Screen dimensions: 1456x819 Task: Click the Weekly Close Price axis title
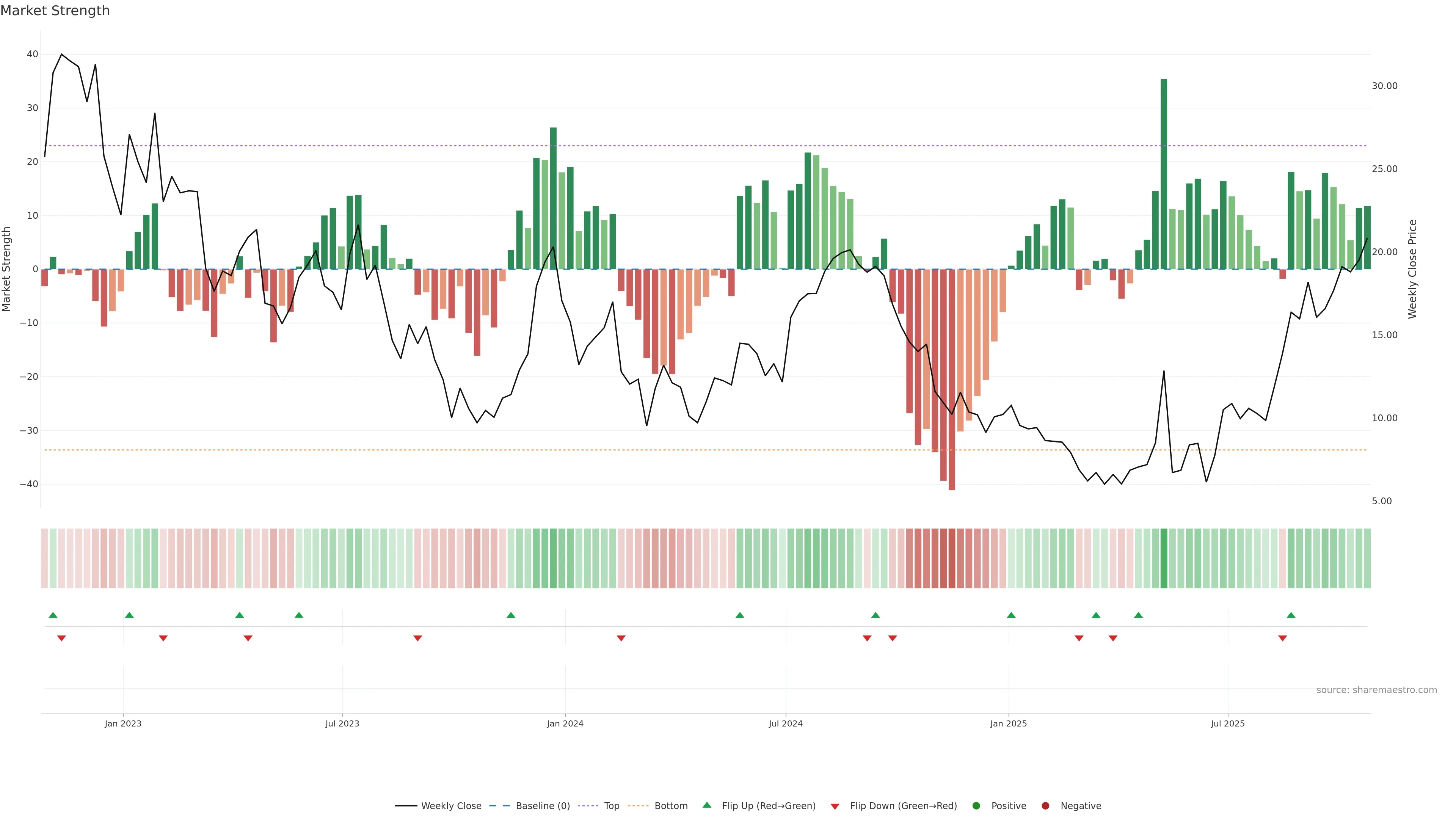click(1412, 269)
